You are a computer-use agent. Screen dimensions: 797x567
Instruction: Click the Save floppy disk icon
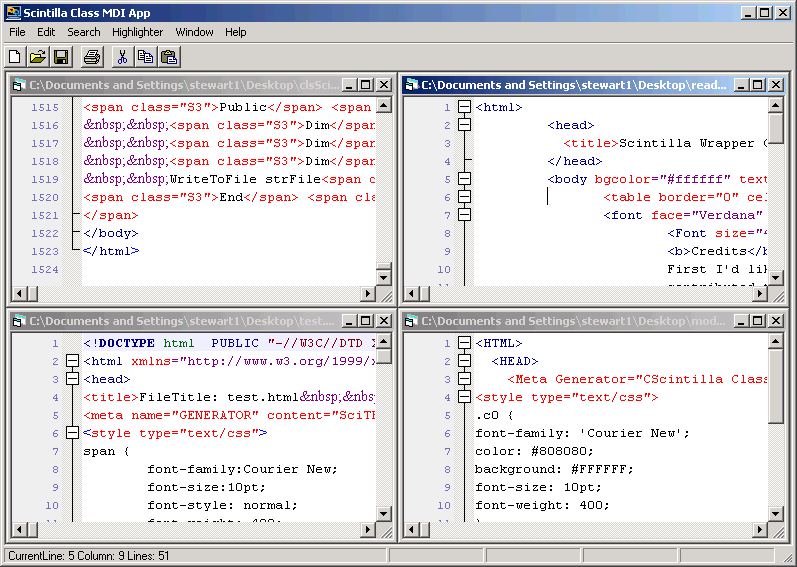[x=61, y=57]
